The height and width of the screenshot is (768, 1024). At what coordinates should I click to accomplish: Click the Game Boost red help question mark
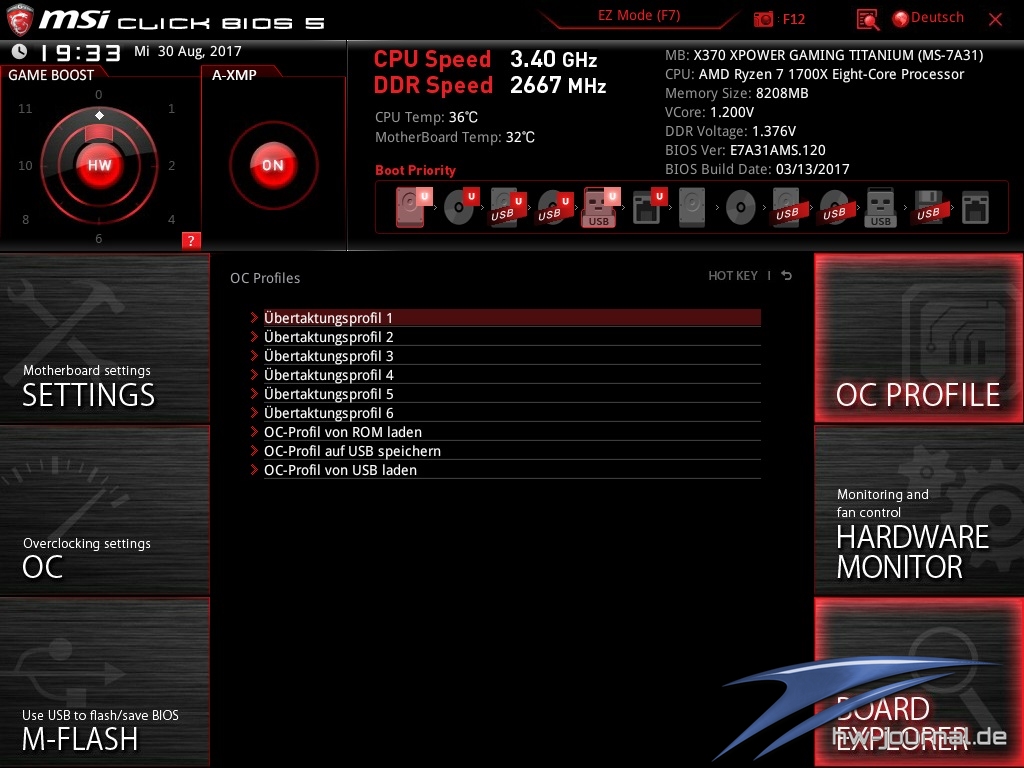click(x=190, y=240)
